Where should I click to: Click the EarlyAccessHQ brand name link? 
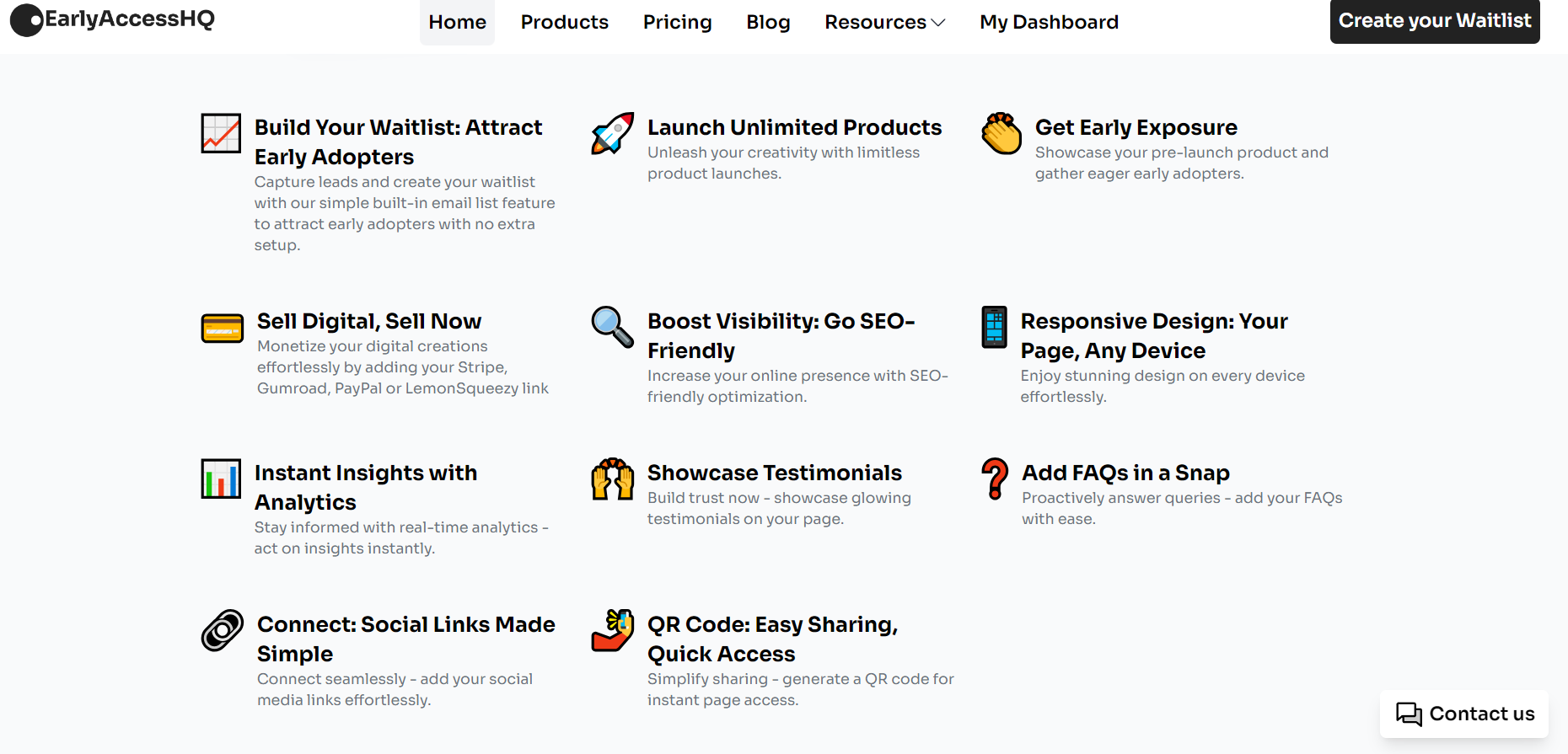[130, 19]
